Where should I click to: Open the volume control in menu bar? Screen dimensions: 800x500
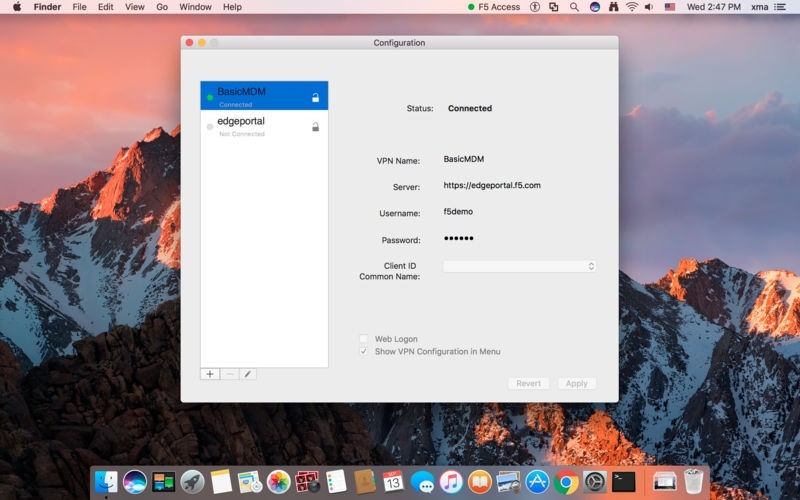649,7
